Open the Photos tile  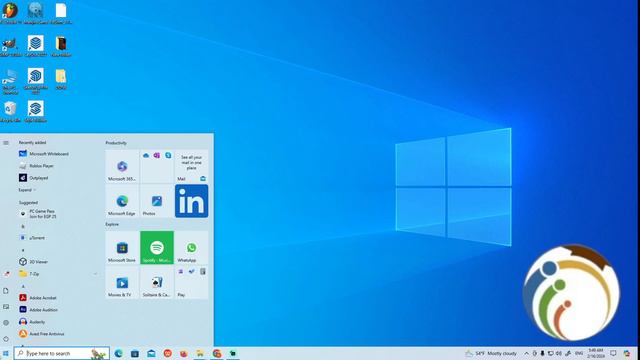pos(157,201)
